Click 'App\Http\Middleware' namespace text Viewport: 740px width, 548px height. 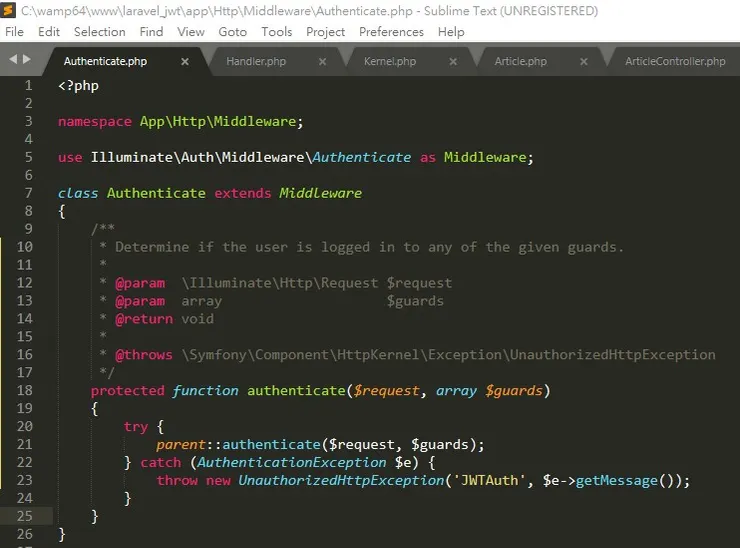pos(218,122)
